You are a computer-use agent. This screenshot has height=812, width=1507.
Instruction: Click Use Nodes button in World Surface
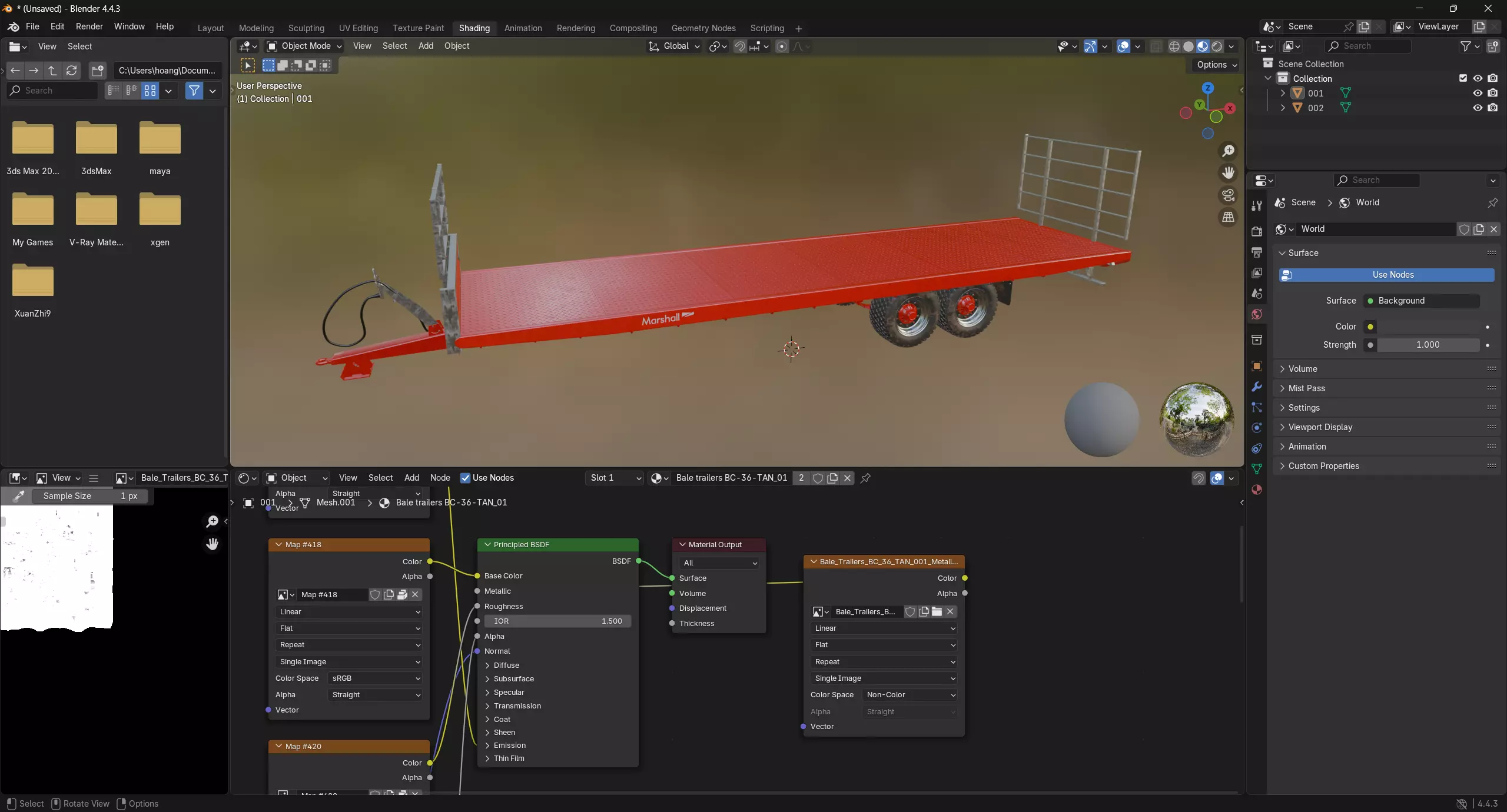click(1386, 275)
